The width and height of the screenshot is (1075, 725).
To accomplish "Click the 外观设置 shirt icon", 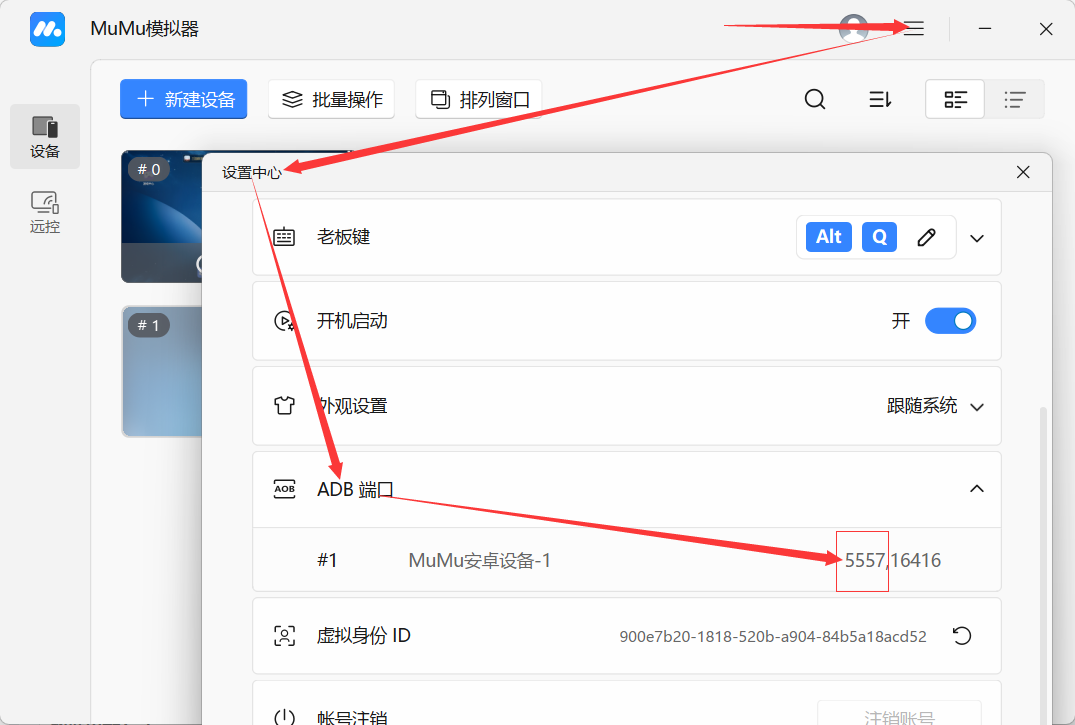I will (x=284, y=405).
